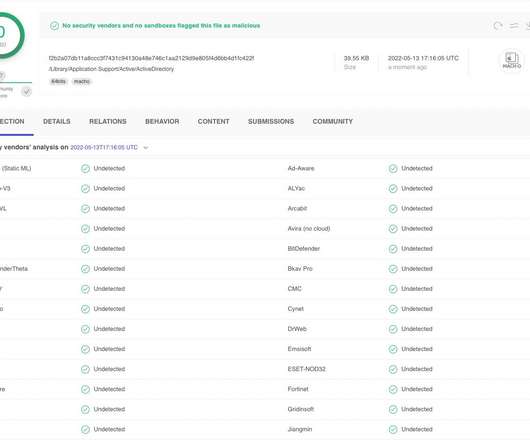This screenshot has height=442, width=530.
Task: Click the Cynet vendor name
Action: 296,309
